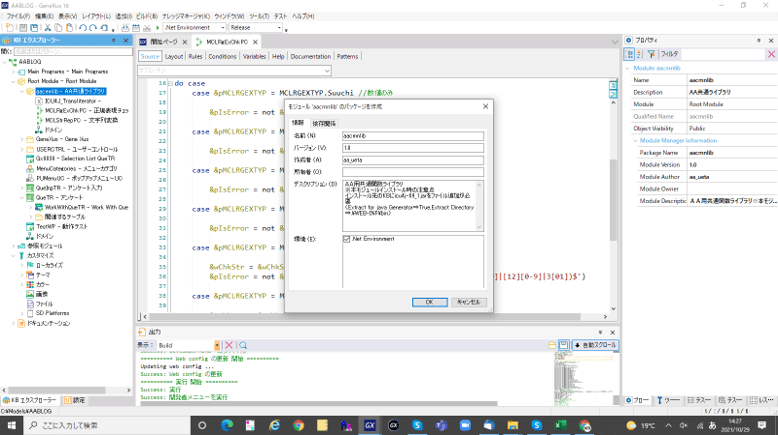Switch to the 設定 tab below KB Explorer
Viewport: 778px width, 435px height.
(74, 400)
